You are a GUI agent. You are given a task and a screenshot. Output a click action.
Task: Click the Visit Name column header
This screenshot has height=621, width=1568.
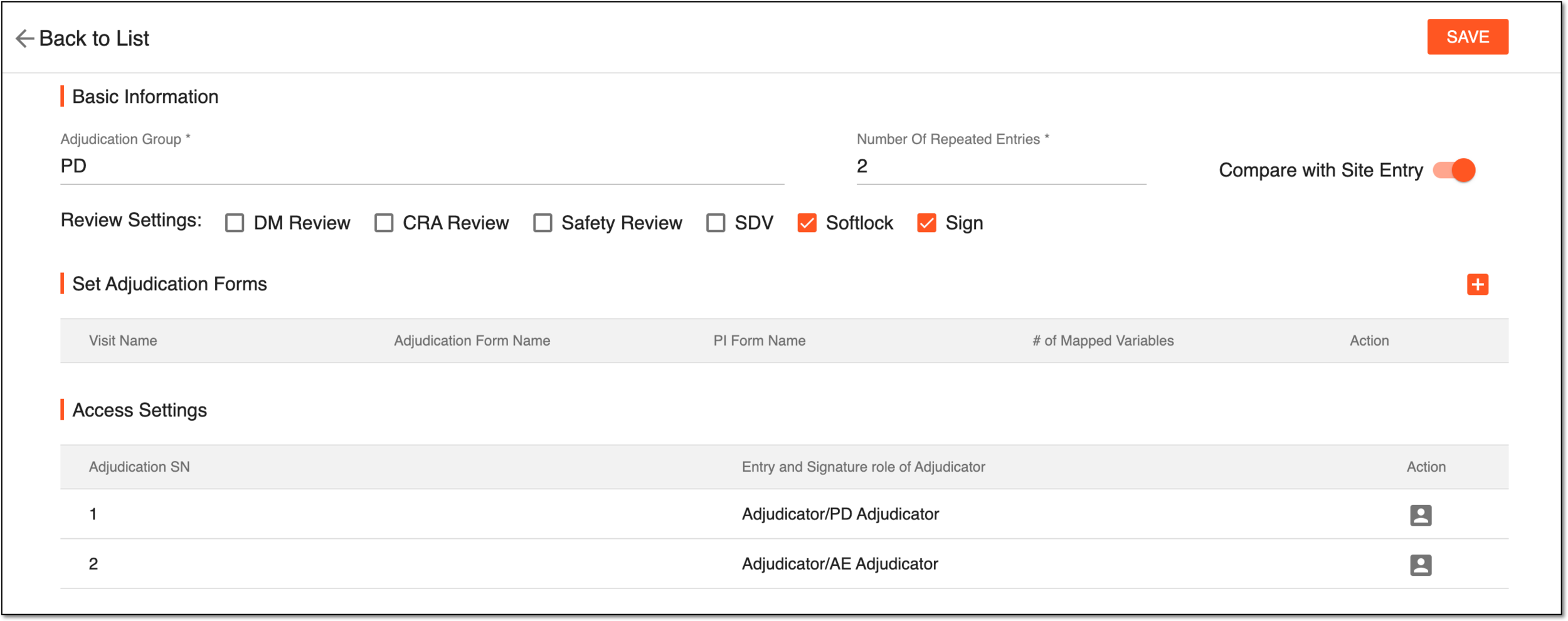pos(123,341)
